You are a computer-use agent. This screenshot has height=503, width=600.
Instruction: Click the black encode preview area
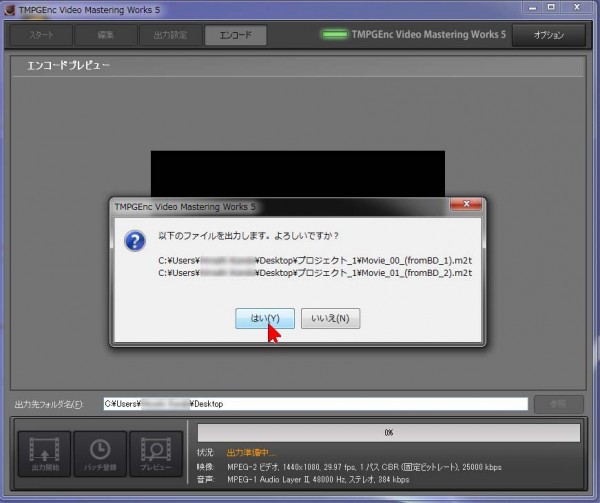[x=297, y=172]
